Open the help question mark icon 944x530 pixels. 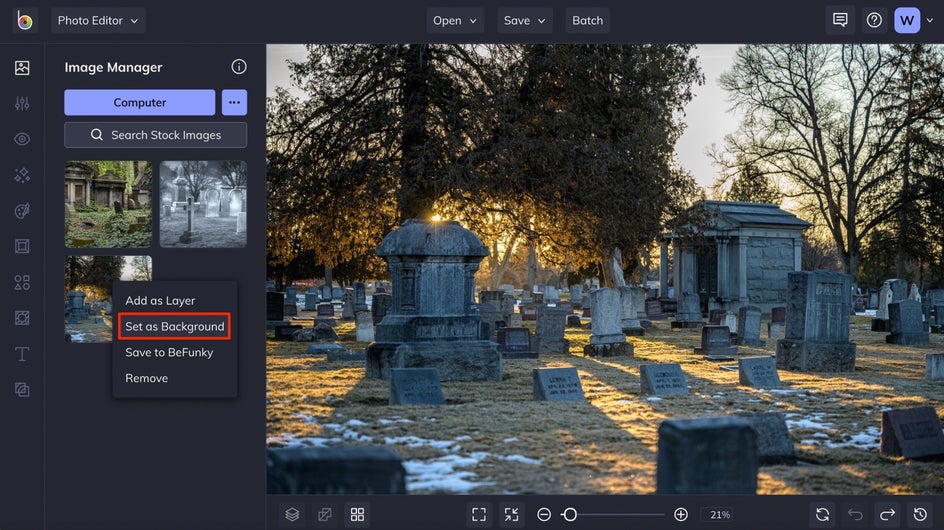[x=874, y=20]
